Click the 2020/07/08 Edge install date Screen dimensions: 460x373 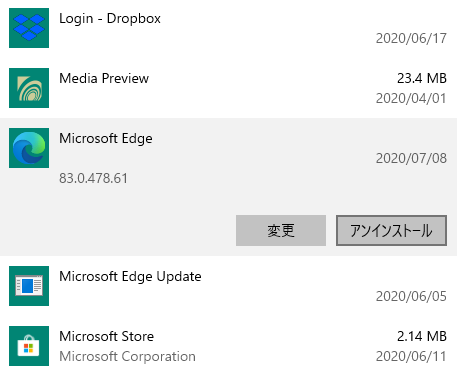411,158
